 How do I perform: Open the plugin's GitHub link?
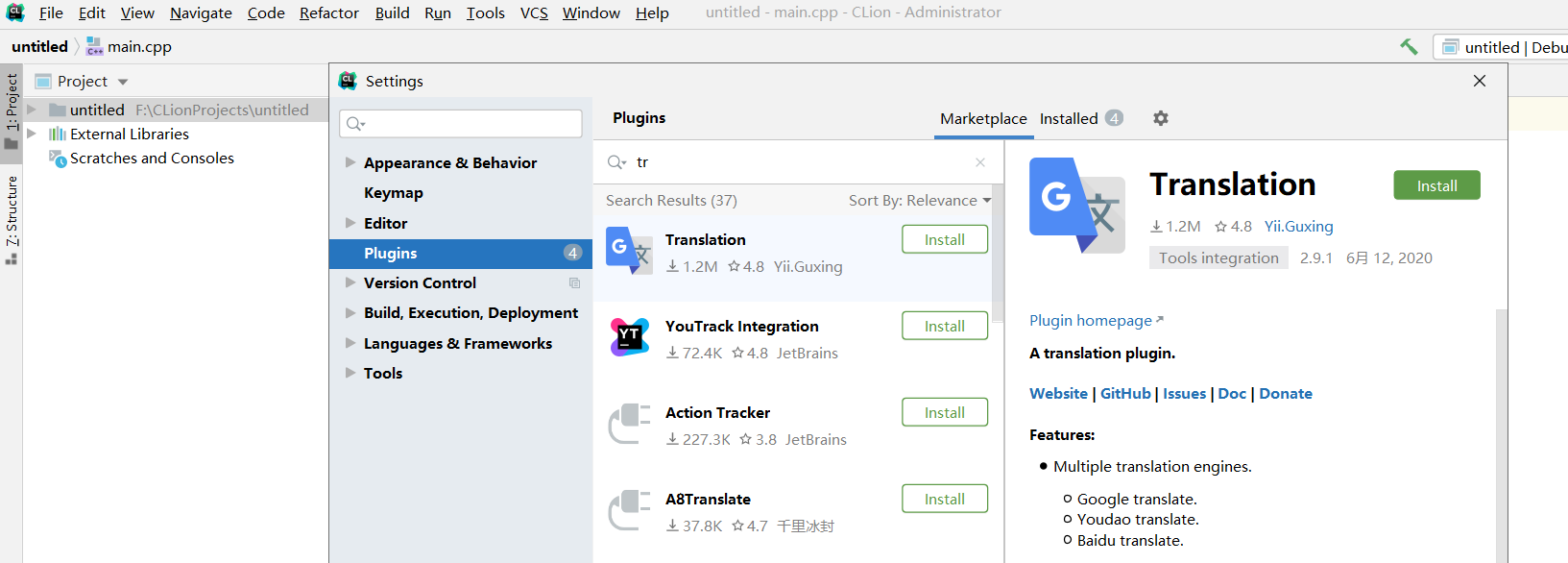(1124, 393)
